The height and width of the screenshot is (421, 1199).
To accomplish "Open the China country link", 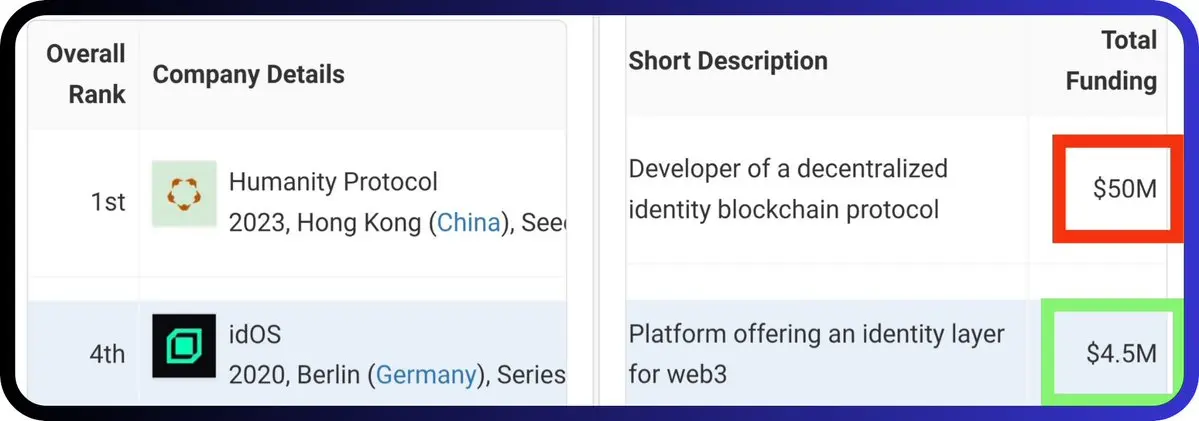I will coord(468,223).
